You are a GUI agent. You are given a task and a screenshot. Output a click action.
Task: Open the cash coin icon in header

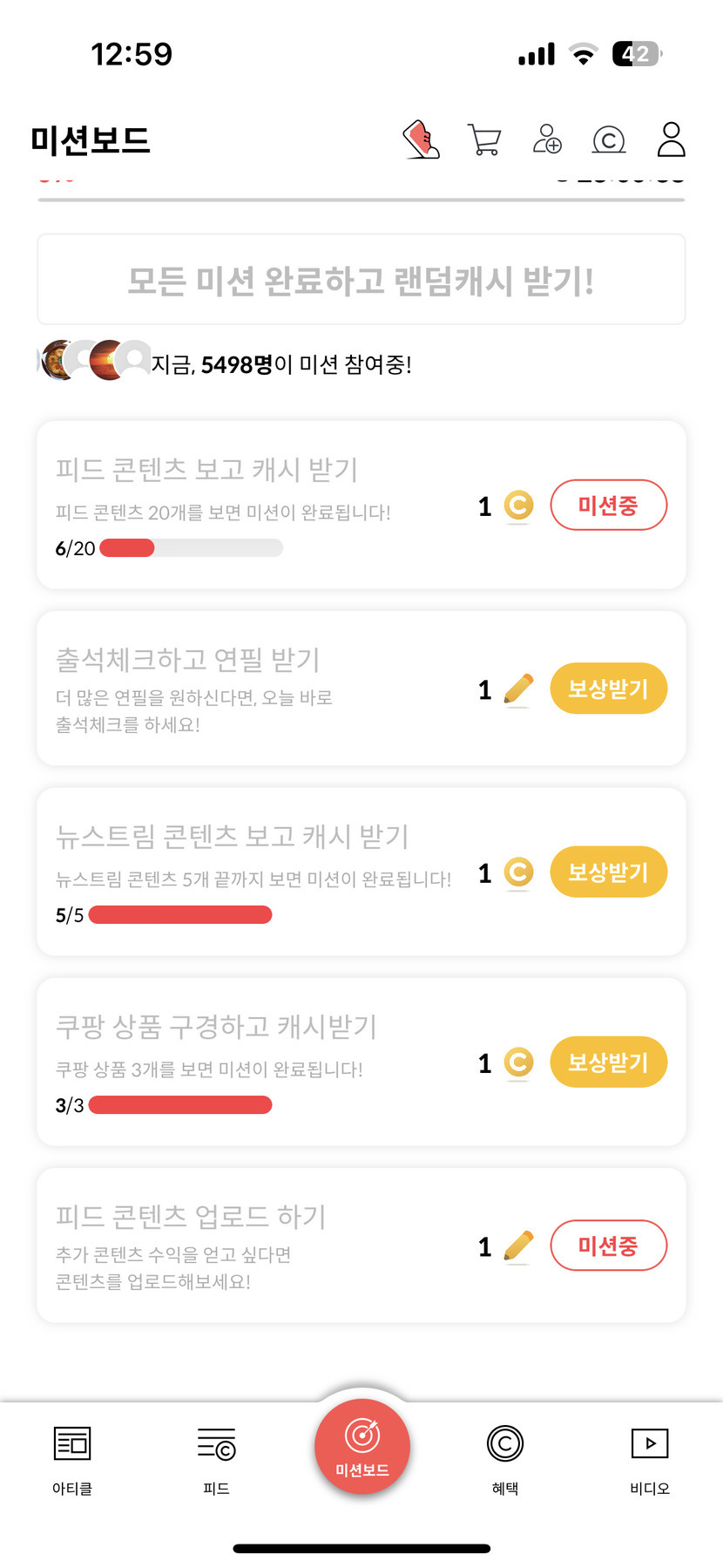point(609,139)
